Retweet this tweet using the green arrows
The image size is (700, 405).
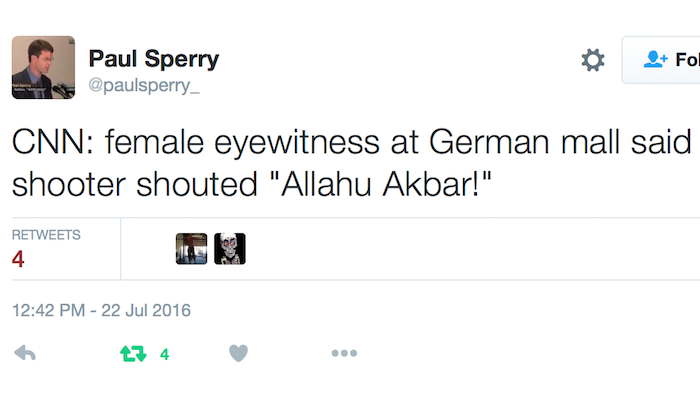pos(133,353)
